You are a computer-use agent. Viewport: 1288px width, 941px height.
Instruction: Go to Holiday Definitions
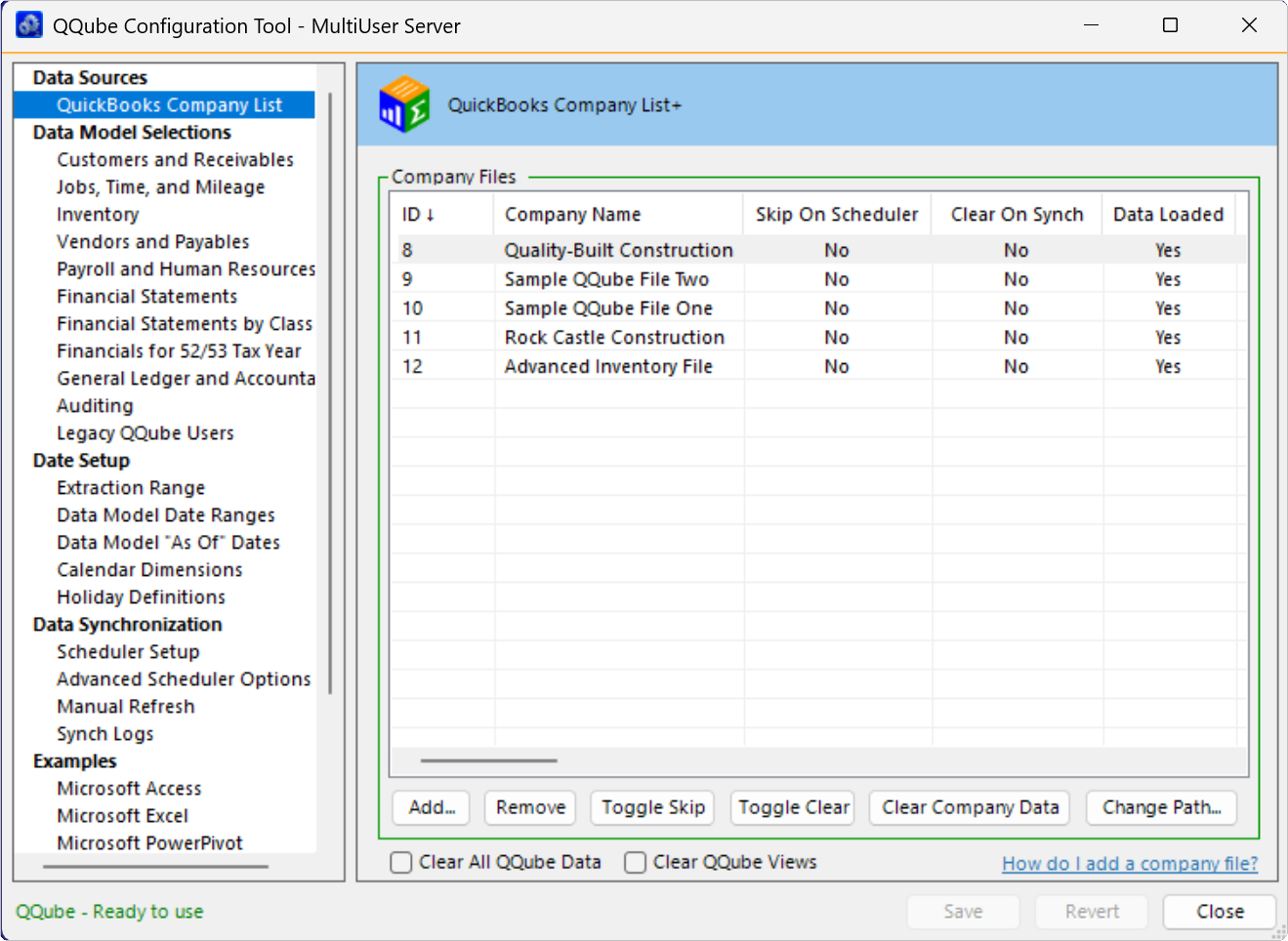coord(141,596)
